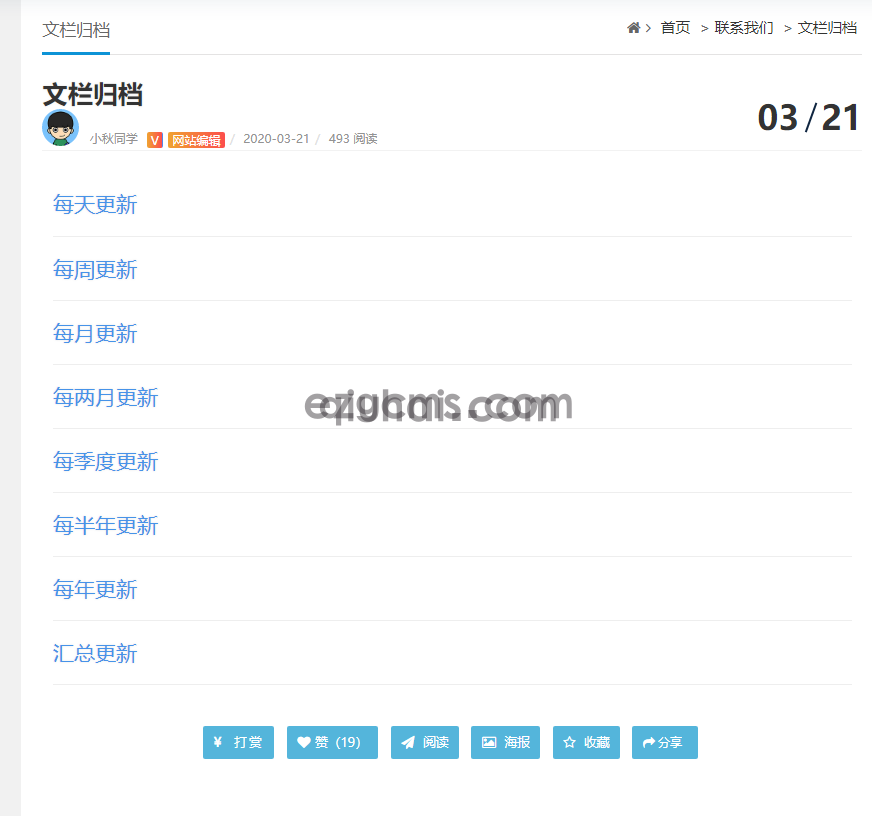This screenshot has width=872, height=816.
Task: Open the 每天更新 link
Action: point(95,205)
